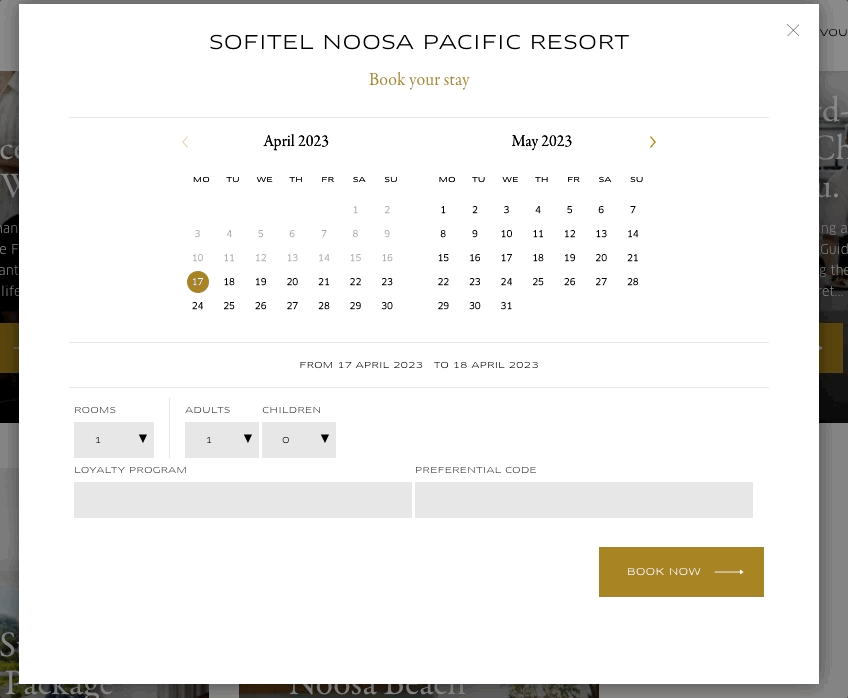
Task: Go to next month using right chevron
Action: point(653,143)
